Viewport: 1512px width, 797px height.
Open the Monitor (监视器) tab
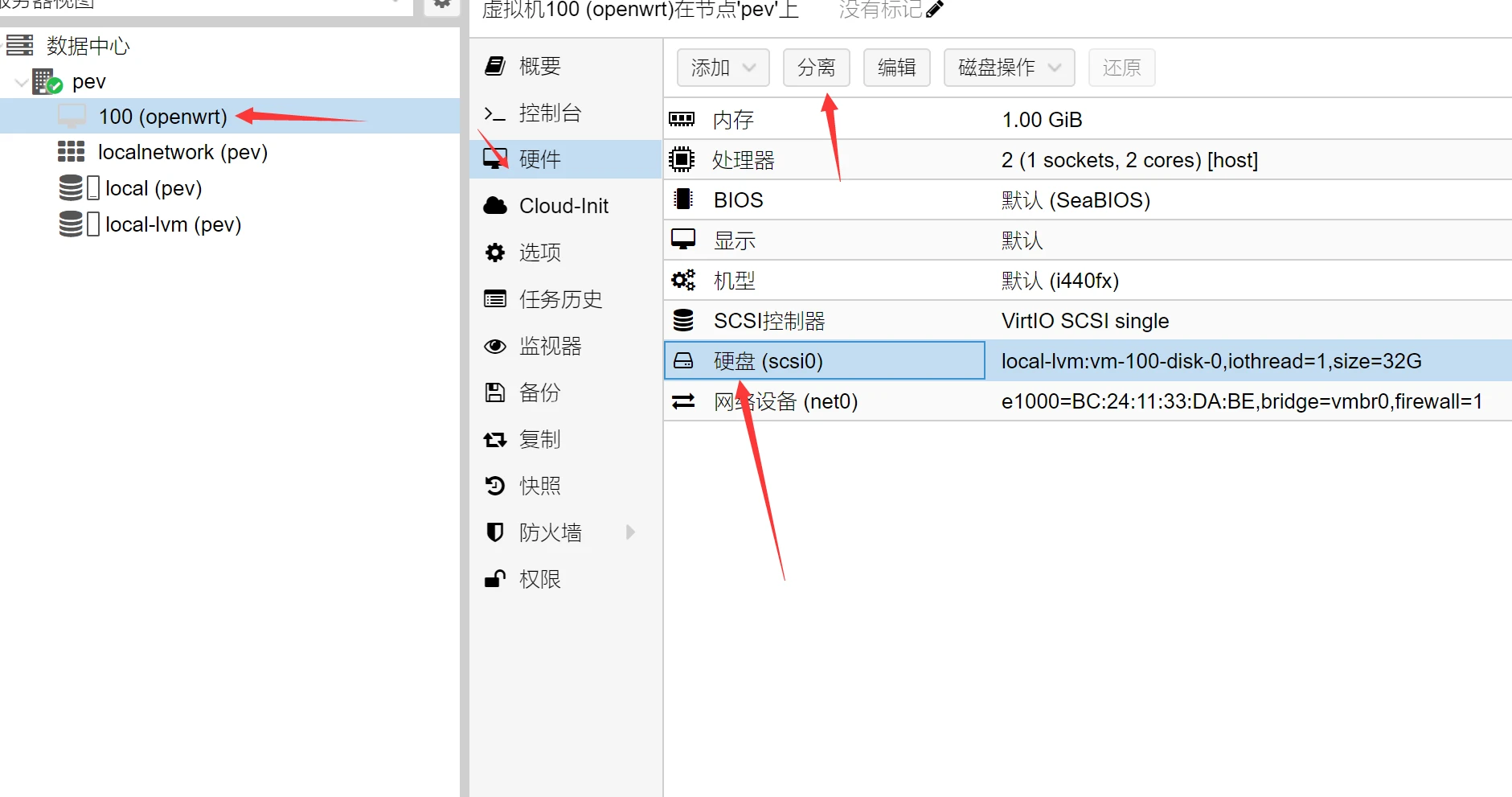point(566,346)
